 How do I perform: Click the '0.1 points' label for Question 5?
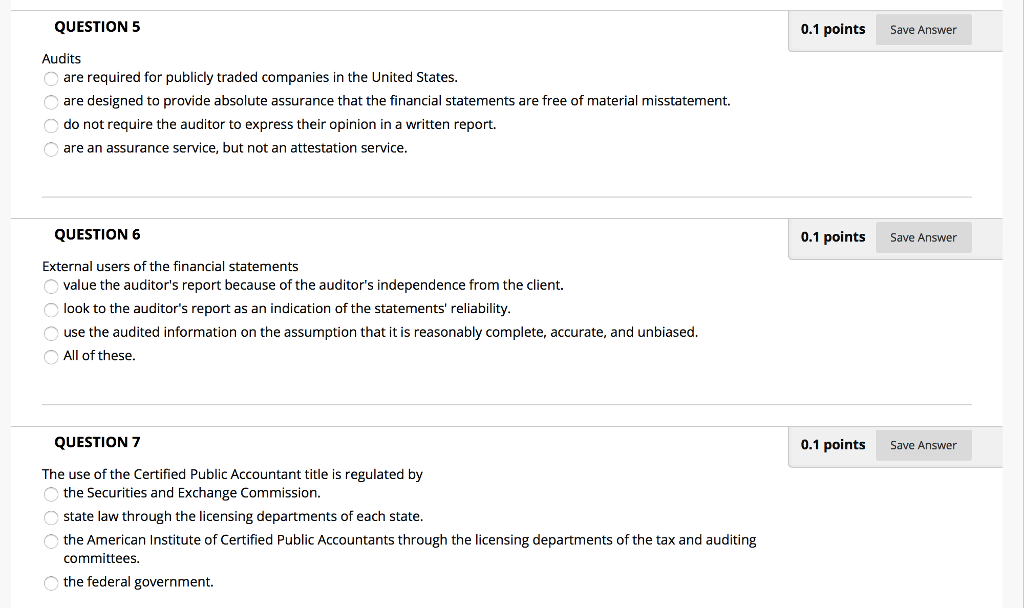point(833,29)
